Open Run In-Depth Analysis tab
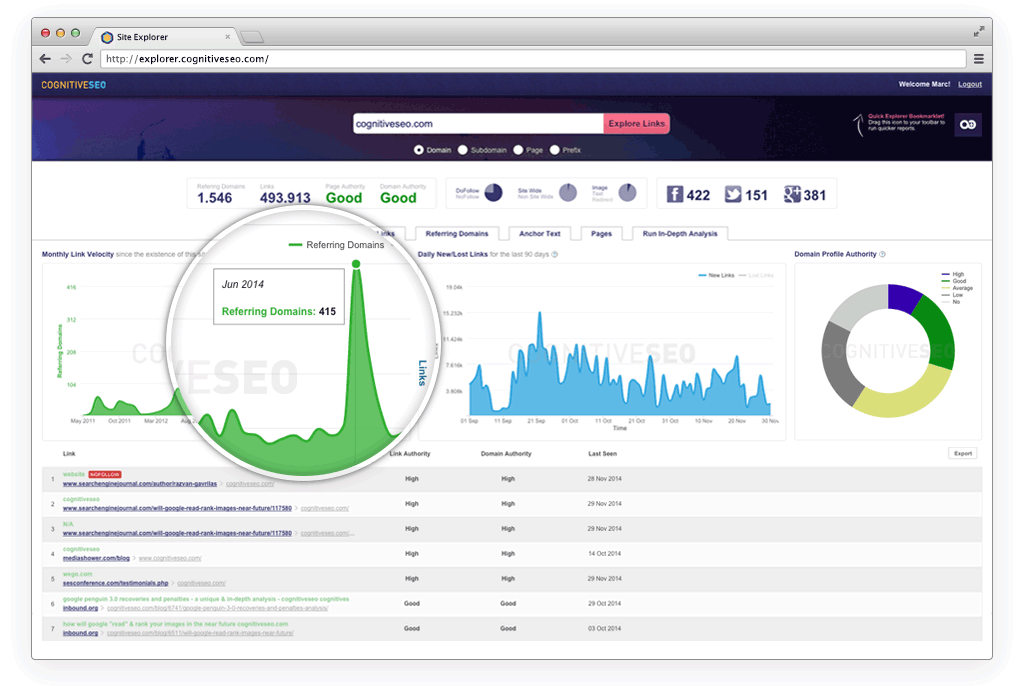The image size is (1024, 686). 680,233
